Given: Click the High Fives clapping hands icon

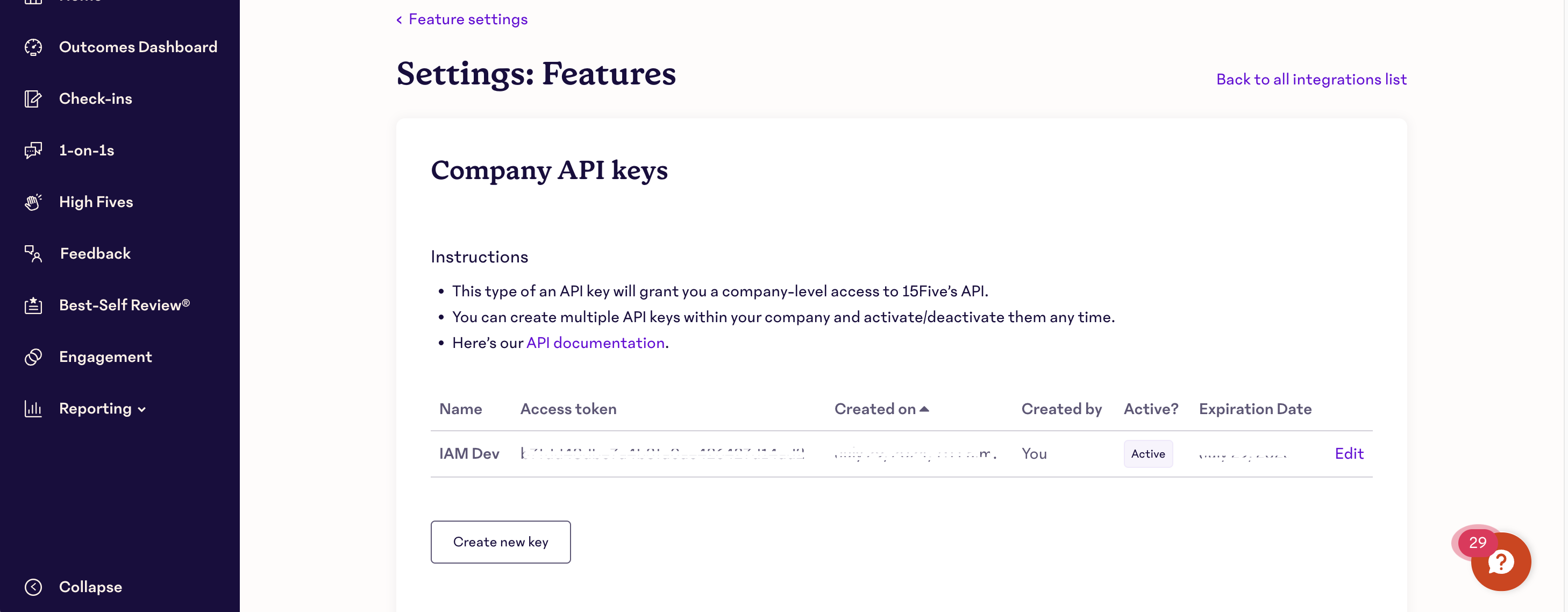Looking at the screenshot, I should pos(33,202).
